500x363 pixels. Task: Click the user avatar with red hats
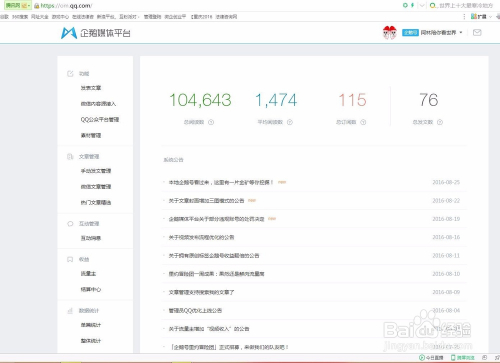pyautogui.click(x=390, y=32)
